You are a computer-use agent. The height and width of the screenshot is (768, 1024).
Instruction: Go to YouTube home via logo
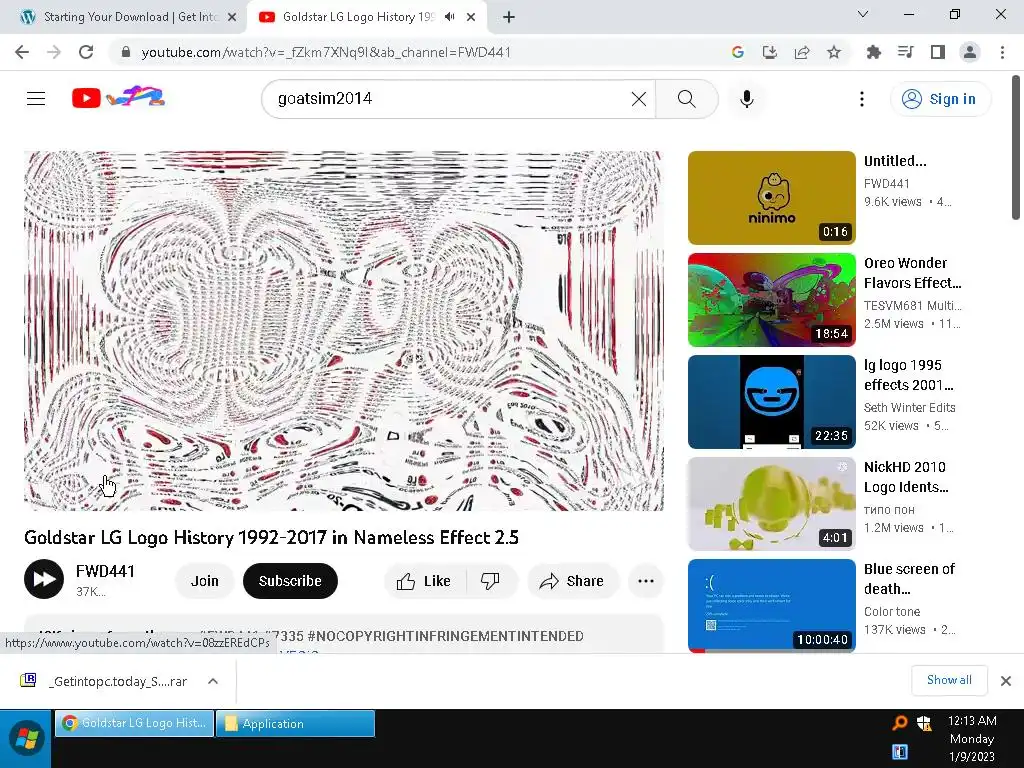coord(118,97)
